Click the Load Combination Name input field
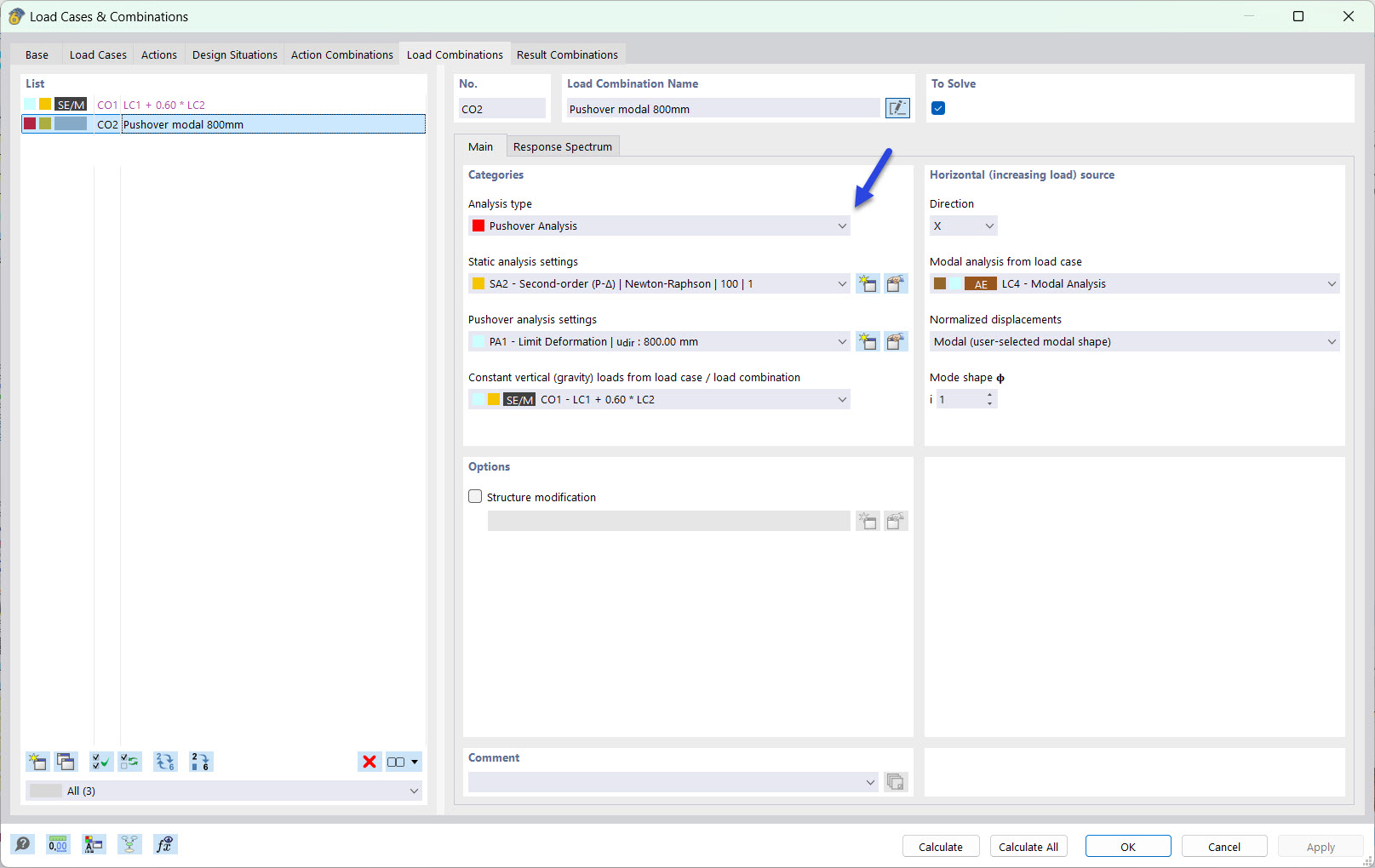The height and width of the screenshot is (868, 1375). click(723, 108)
